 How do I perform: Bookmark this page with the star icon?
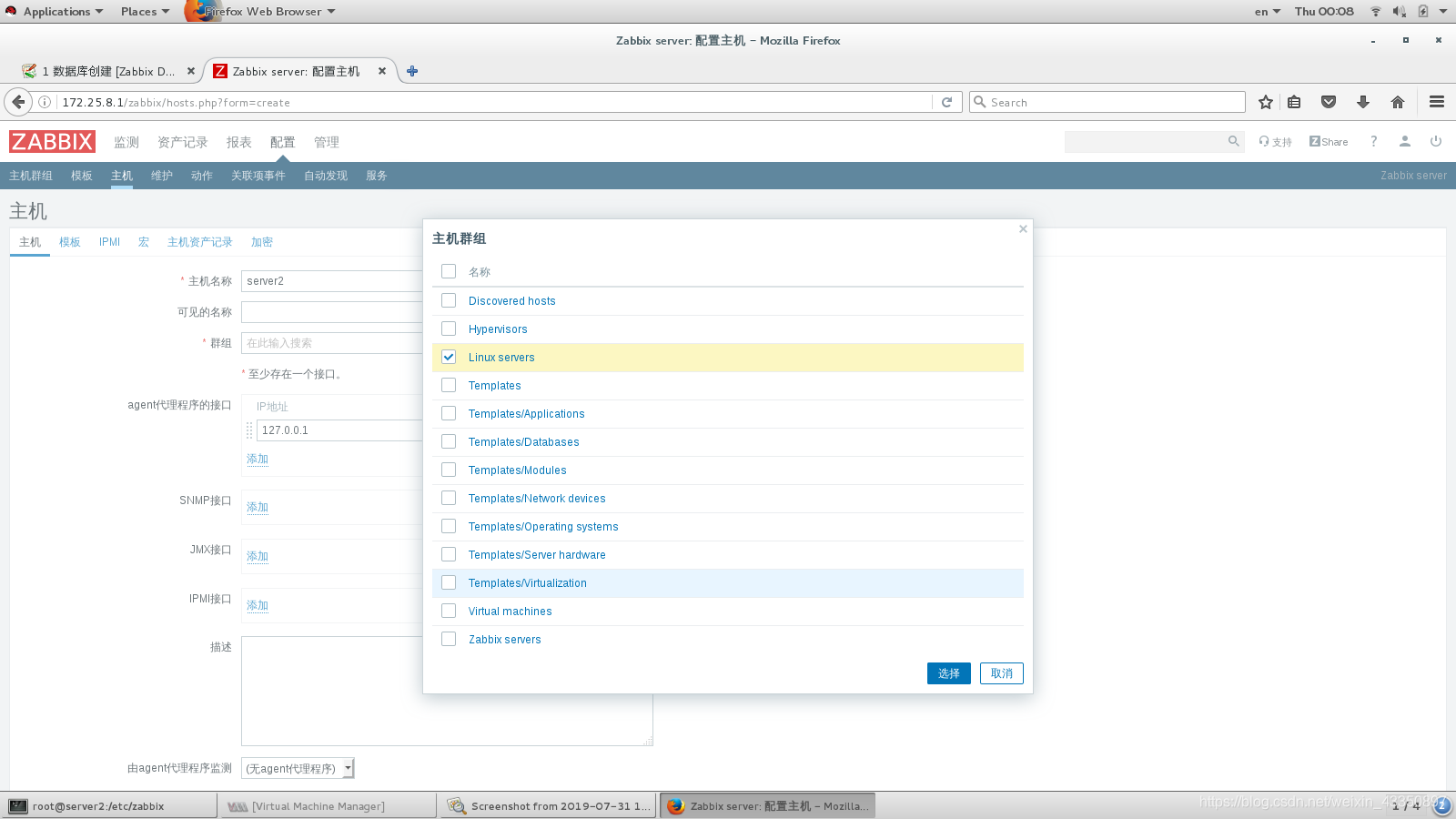(1266, 102)
